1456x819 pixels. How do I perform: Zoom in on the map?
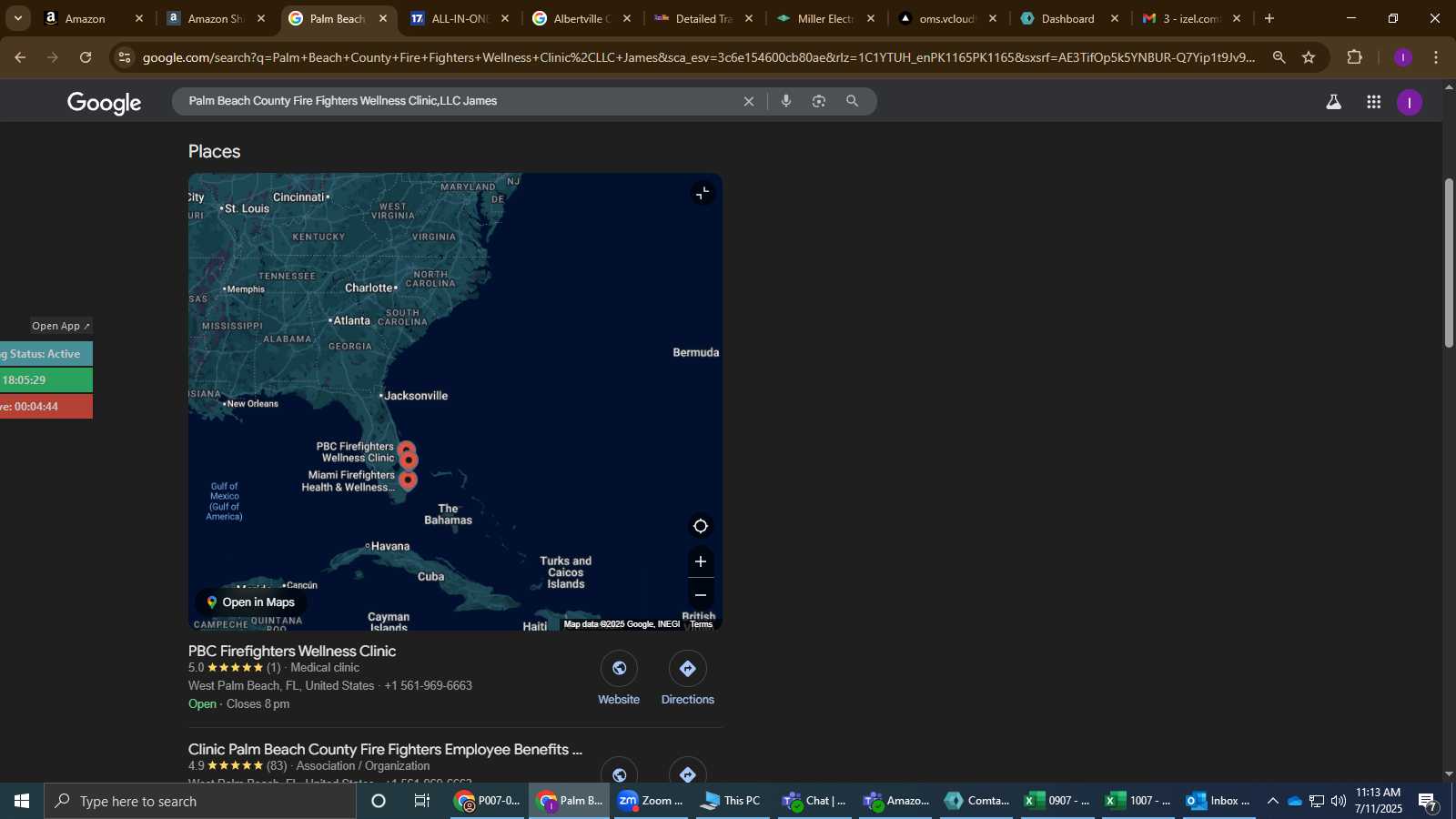(x=701, y=561)
